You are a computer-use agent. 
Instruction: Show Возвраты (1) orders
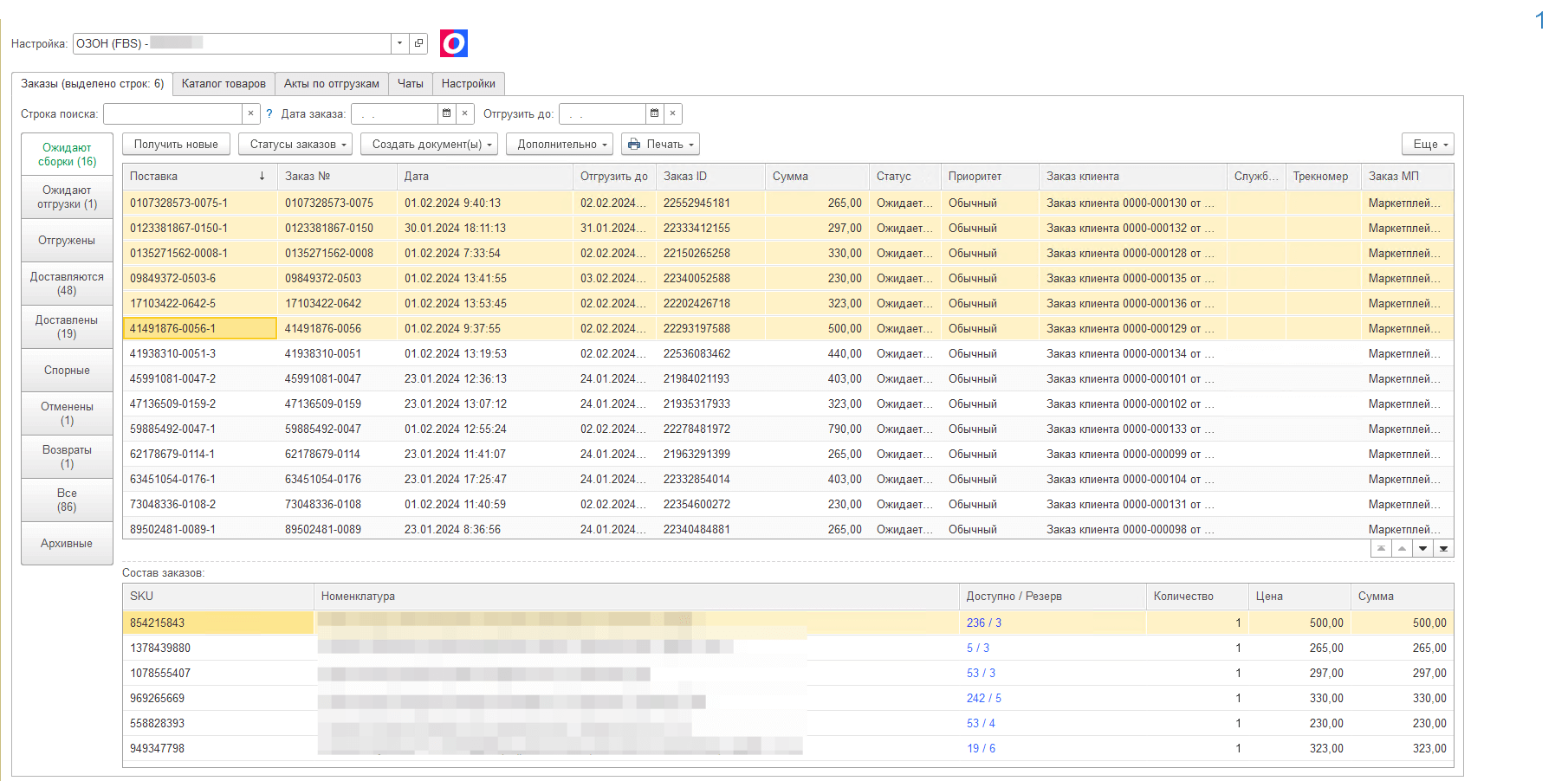67,457
